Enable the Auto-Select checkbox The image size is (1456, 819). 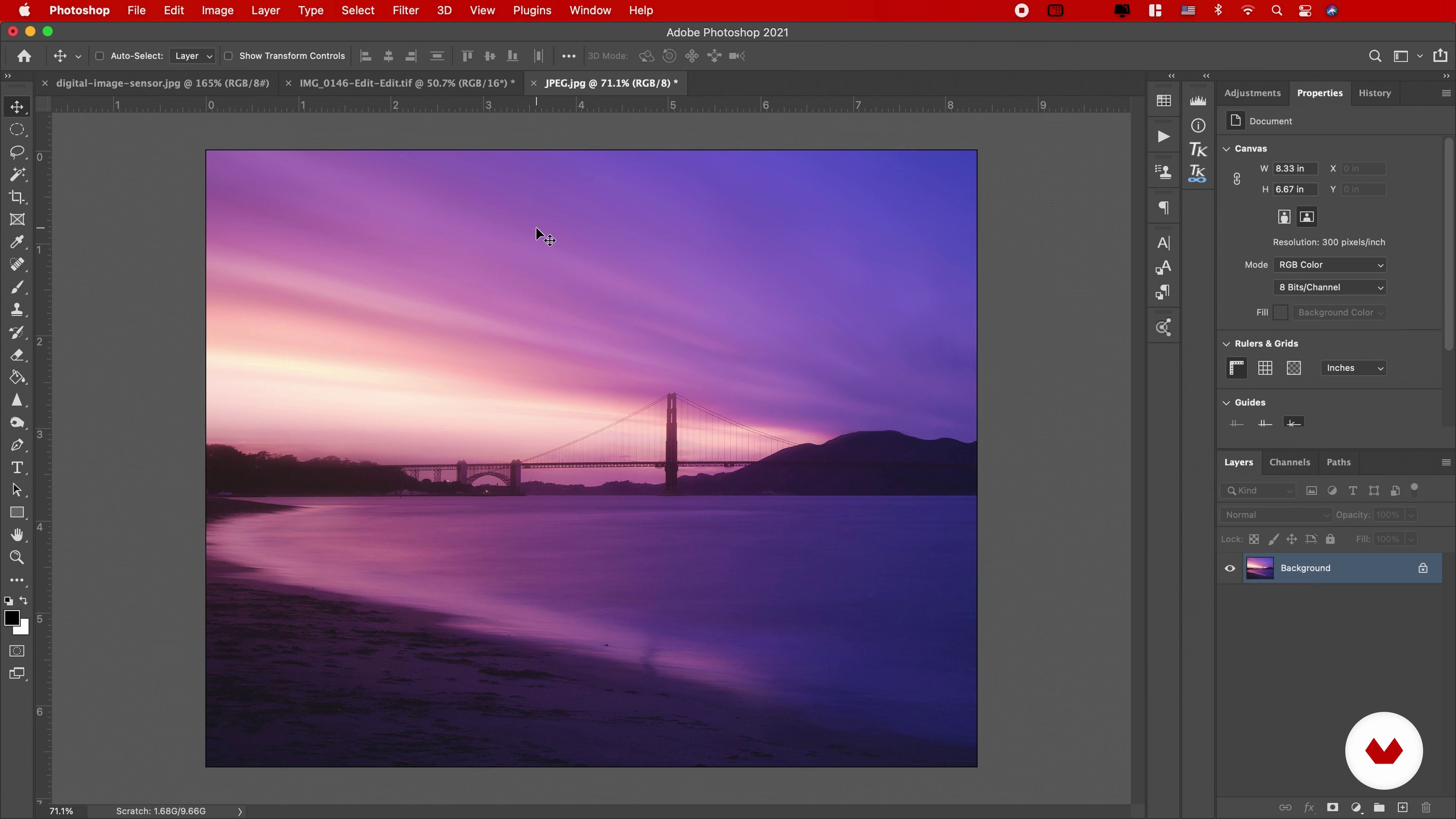[99, 56]
